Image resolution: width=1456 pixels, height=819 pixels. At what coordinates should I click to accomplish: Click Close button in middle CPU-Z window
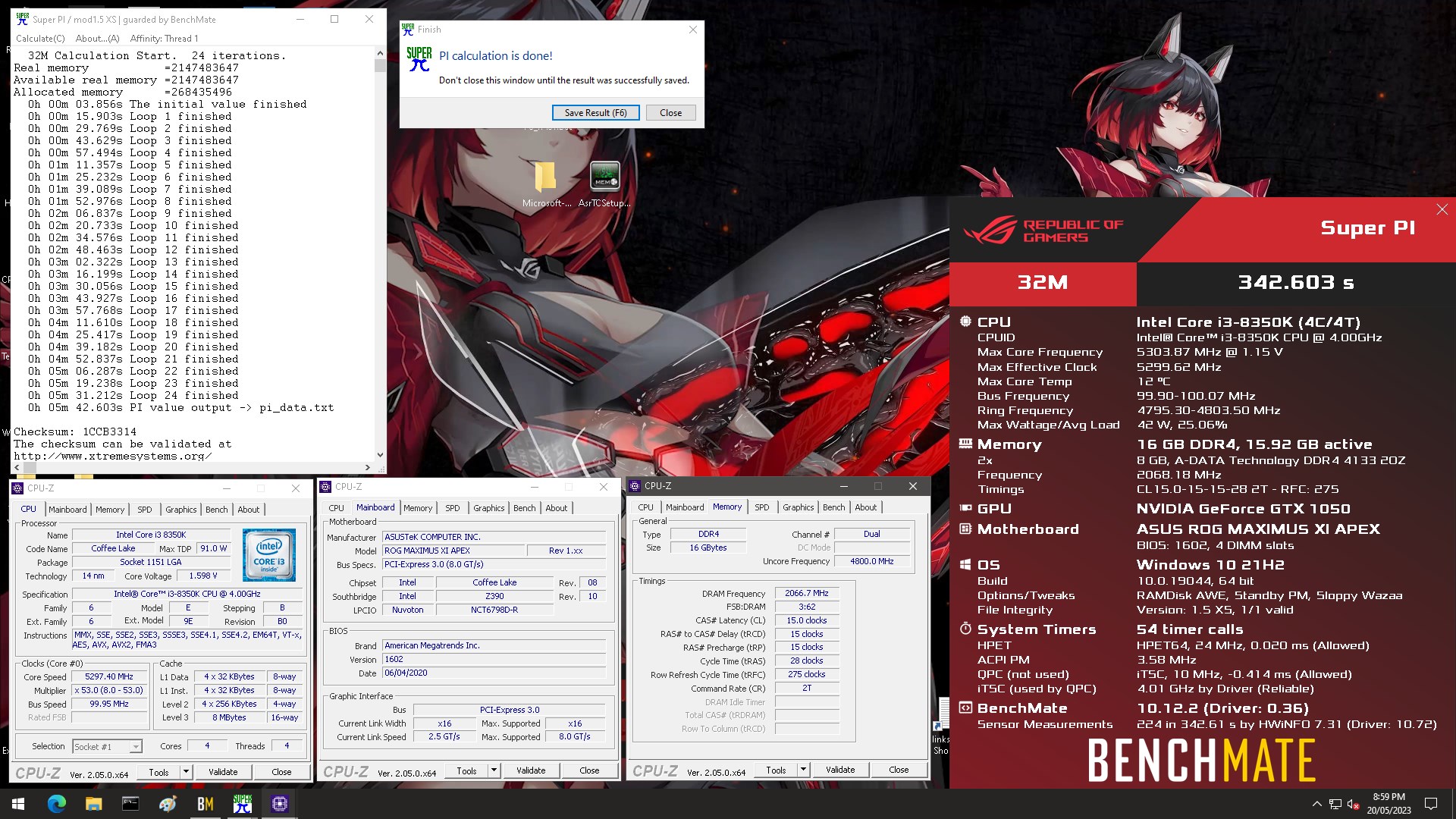tap(589, 770)
